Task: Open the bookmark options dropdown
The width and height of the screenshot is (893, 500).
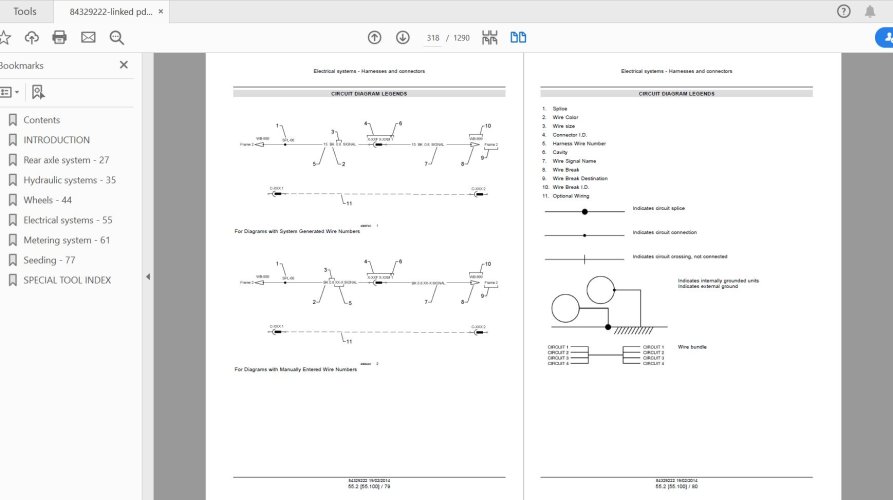Action: click(x=9, y=92)
